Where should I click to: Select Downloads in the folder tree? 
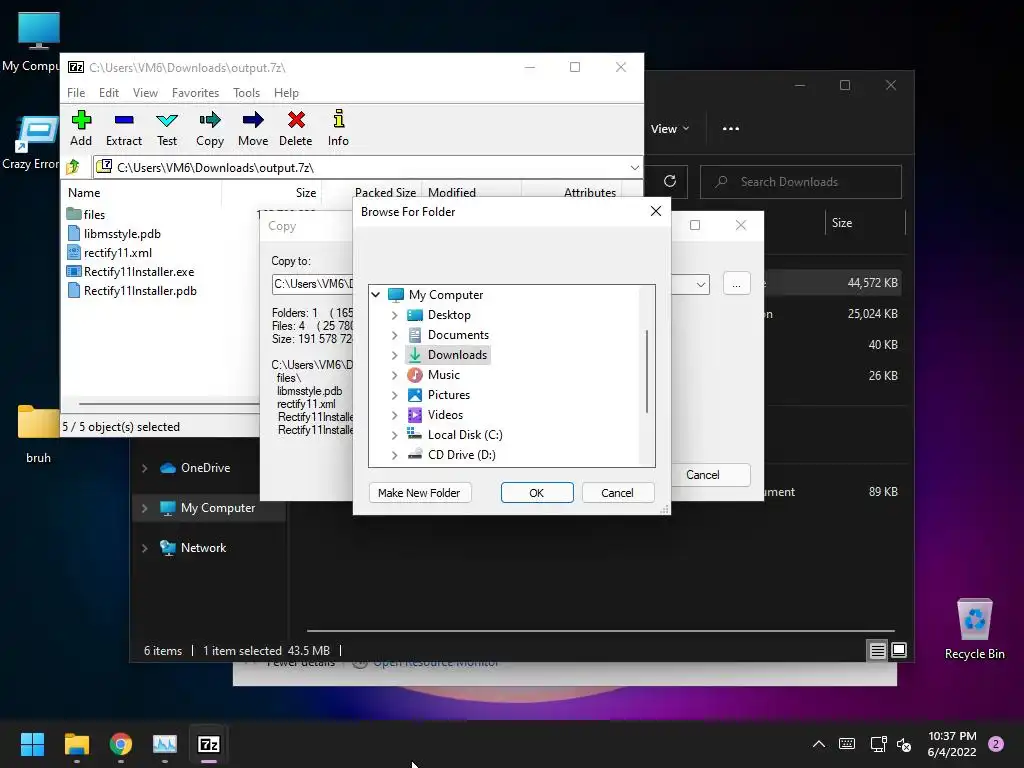(x=447, y=355)
